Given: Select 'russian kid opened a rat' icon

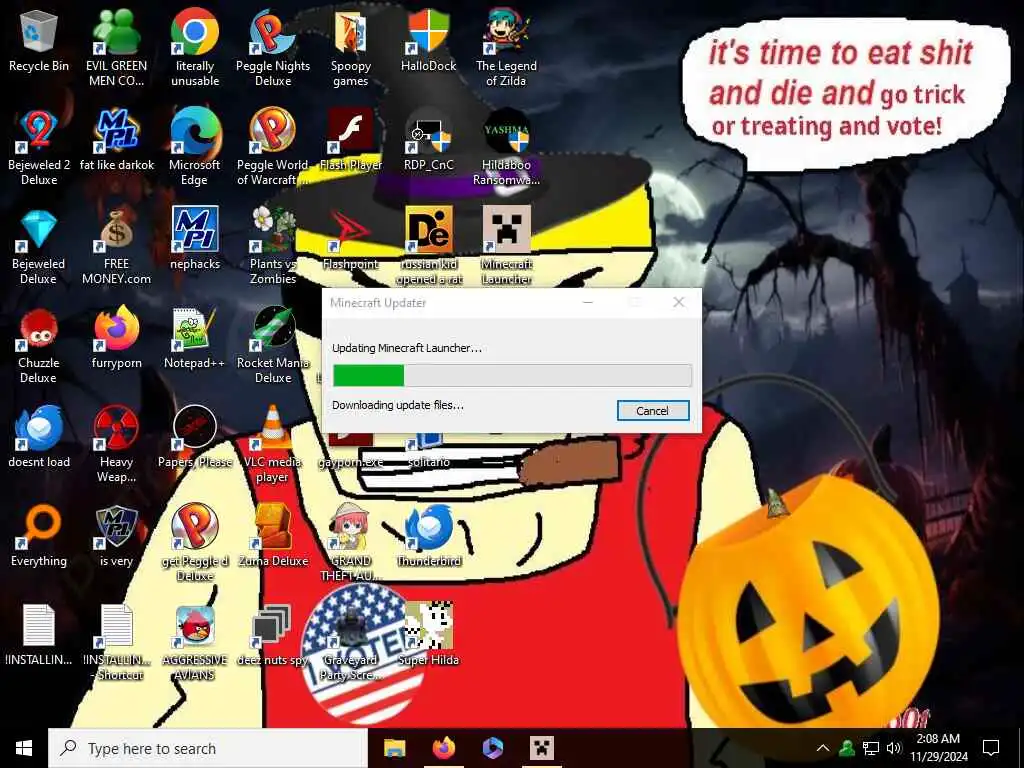Looking at the screenshot, I should 428,247.
